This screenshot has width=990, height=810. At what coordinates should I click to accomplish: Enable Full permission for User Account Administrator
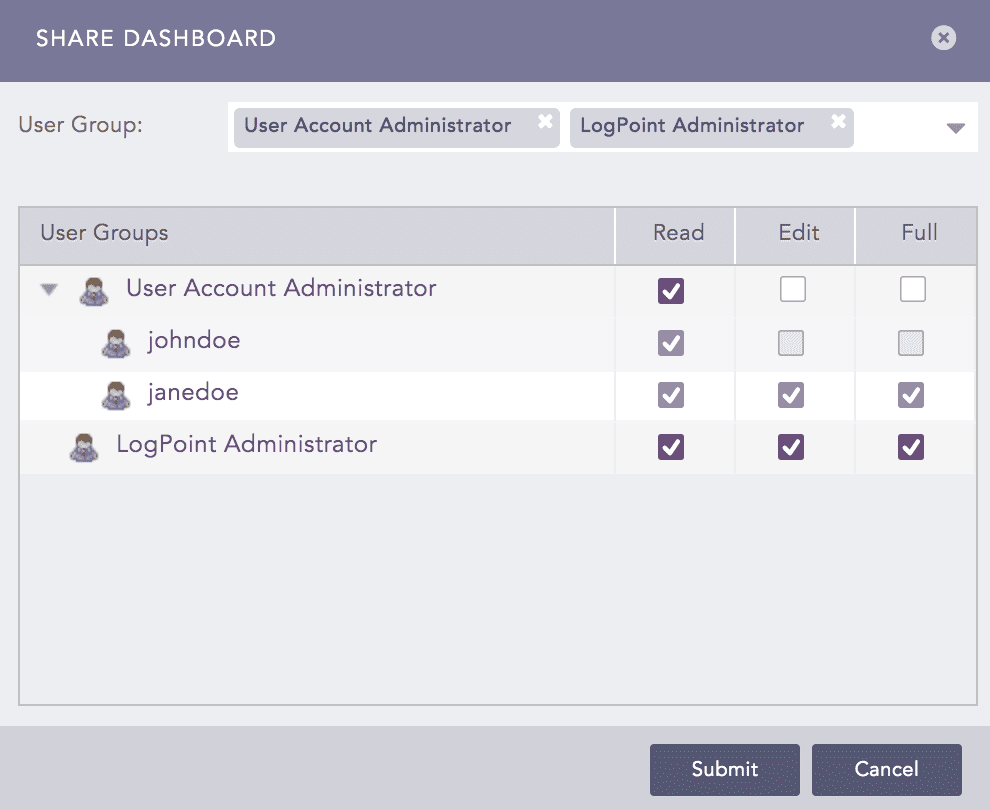pyautogui.click(x=914, y=289)
